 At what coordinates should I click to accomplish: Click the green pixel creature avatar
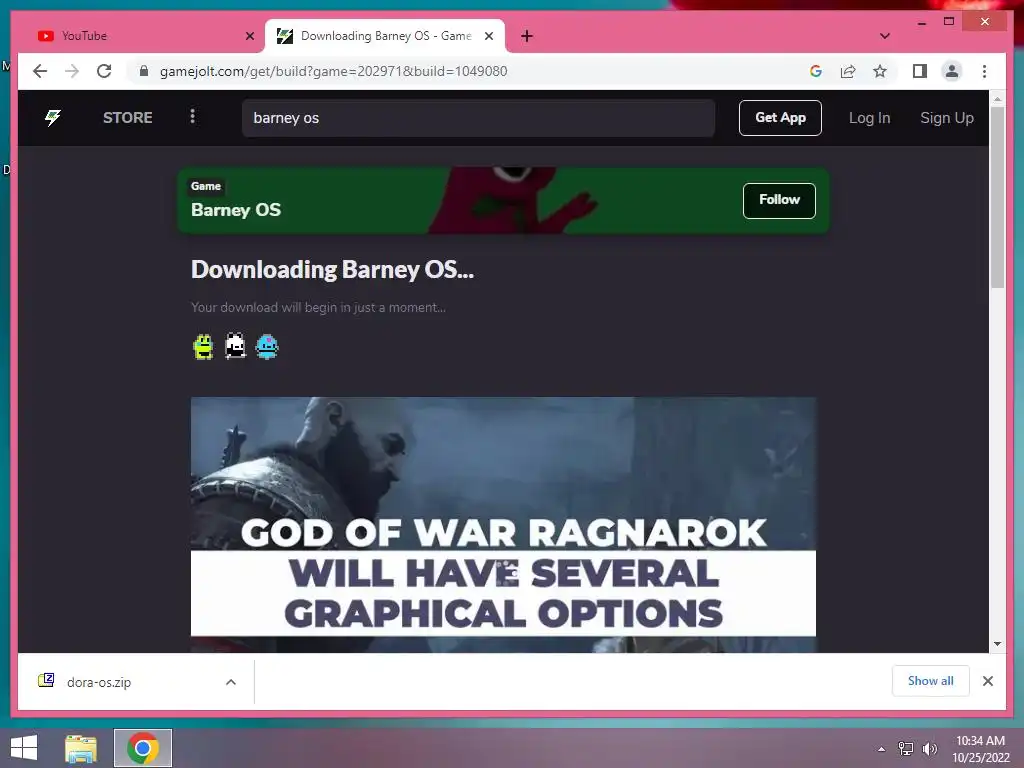[x=203, y=346]
